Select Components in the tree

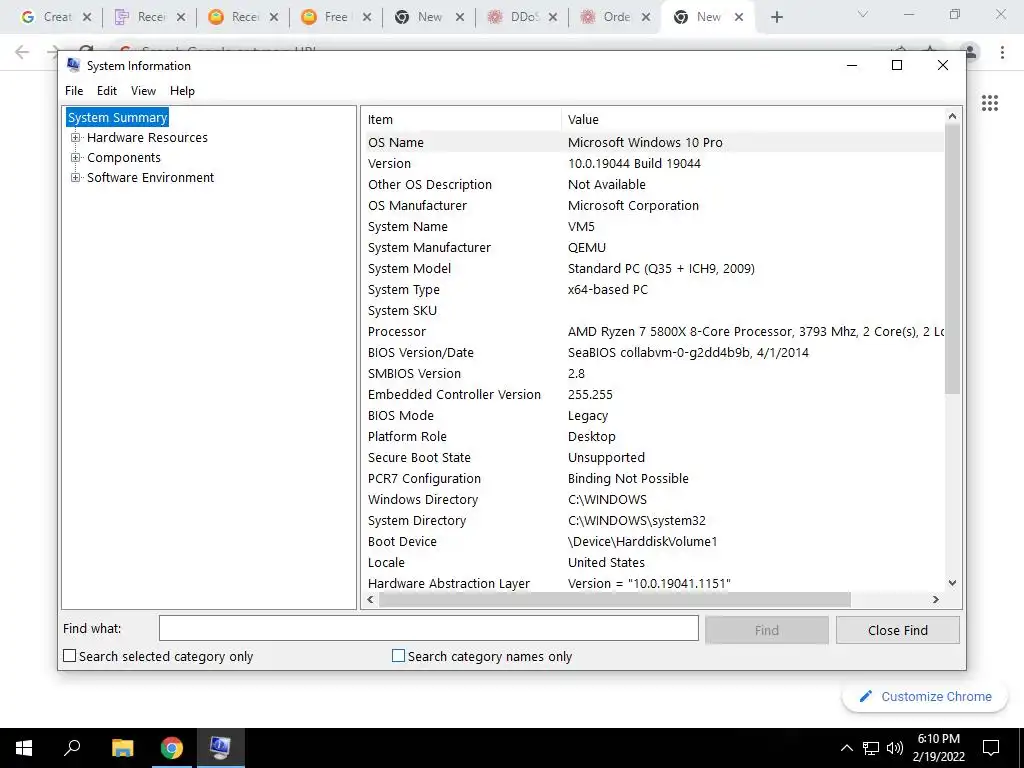pos(123,157)
